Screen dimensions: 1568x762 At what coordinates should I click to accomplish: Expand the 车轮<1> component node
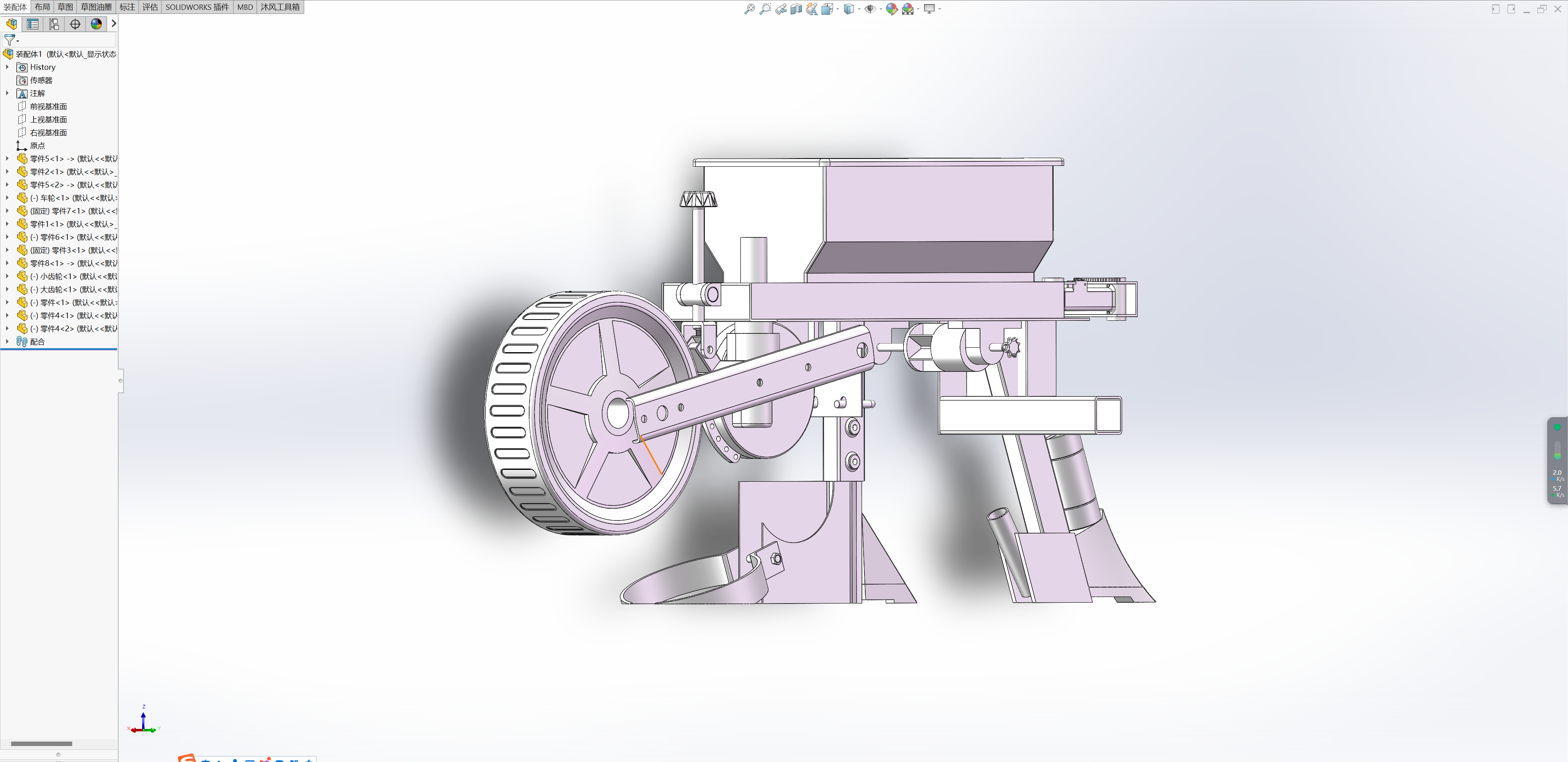point(7,198)
